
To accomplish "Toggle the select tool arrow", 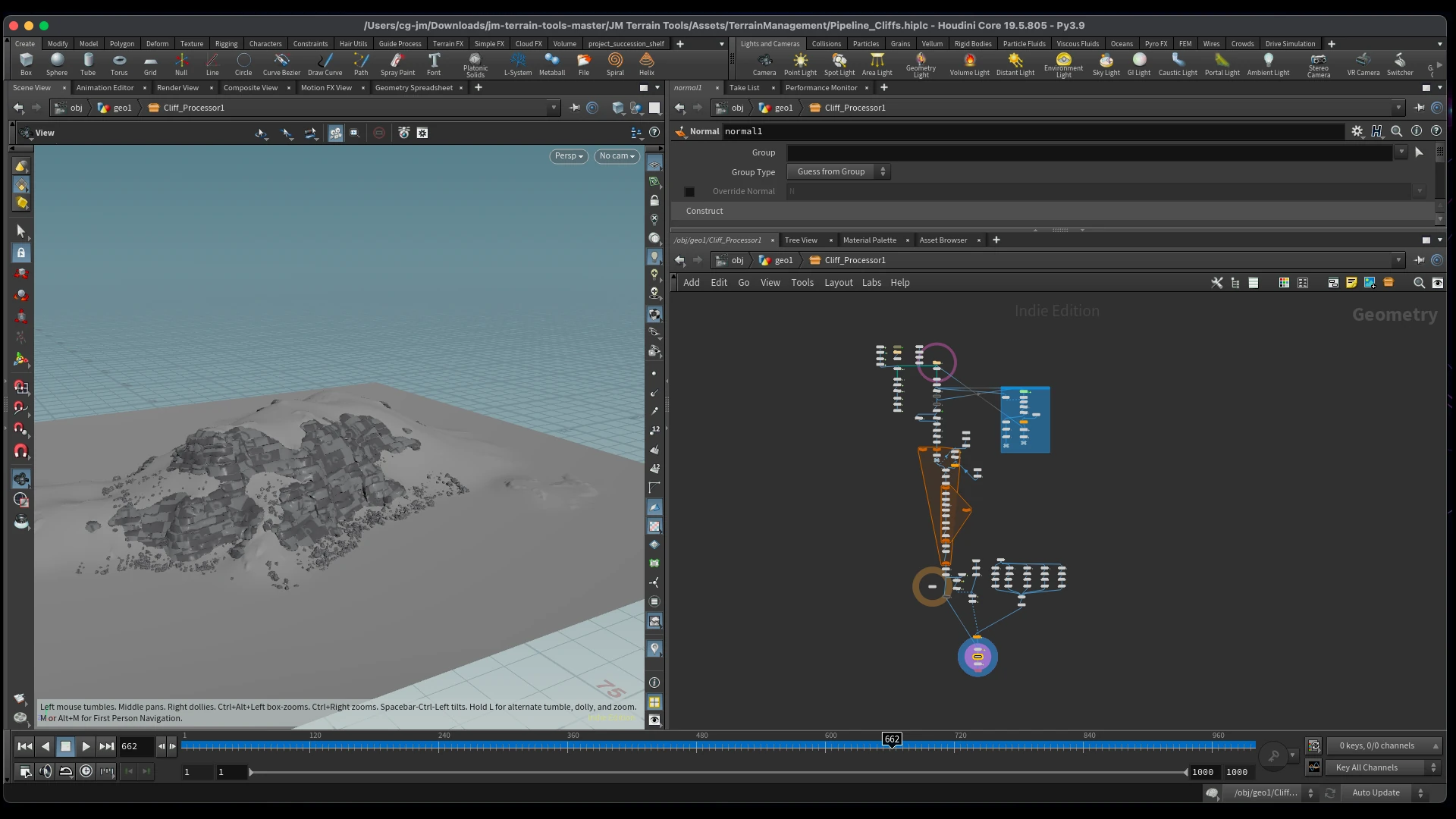I will pyautogui.click(x=21, y=231).
